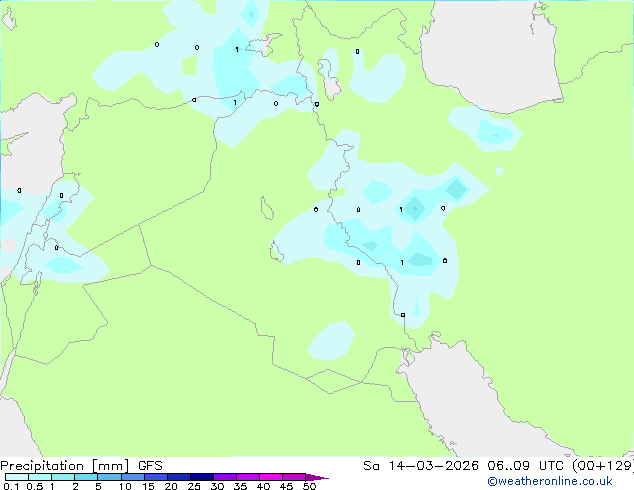Click the '50' legend scale label
Image resolution: width=634 pixels, height=490 pixels.
pos(310,486)
